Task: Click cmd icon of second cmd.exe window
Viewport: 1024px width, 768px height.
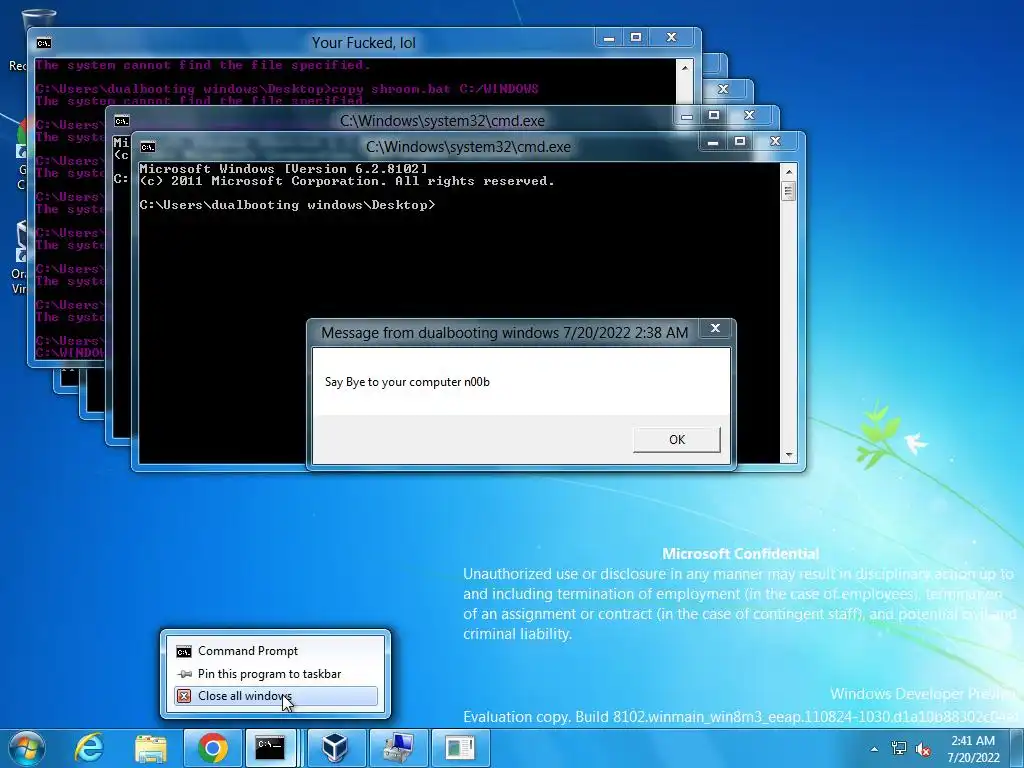Action: [122, 121]
